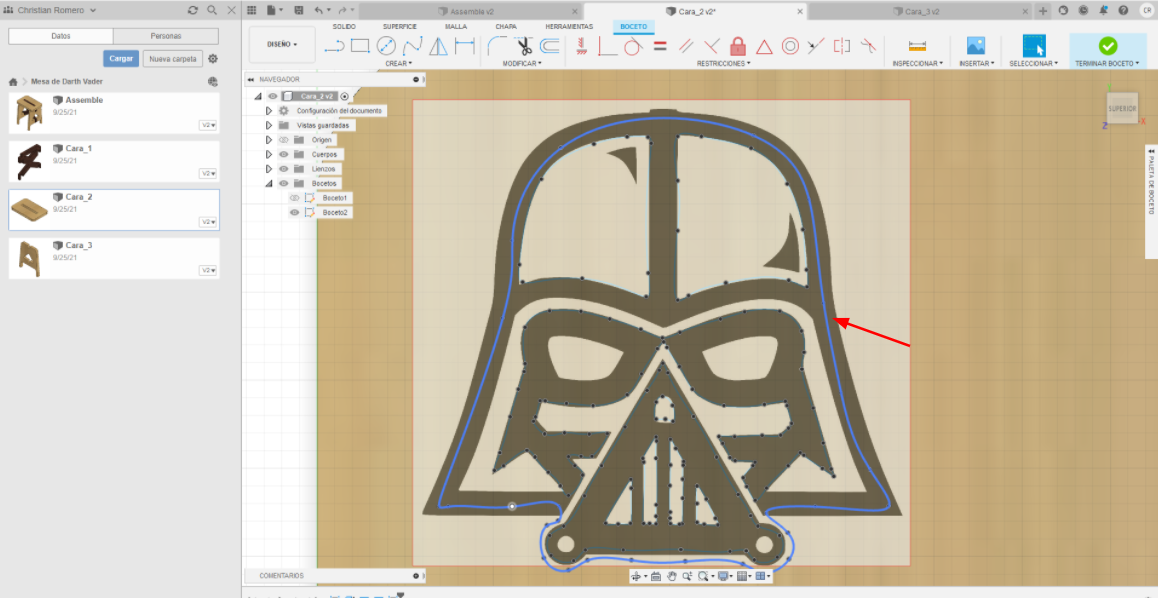Switch to the SÓLIDO ribbon tab
1158x598 pixels.
[x=343, y=27]
